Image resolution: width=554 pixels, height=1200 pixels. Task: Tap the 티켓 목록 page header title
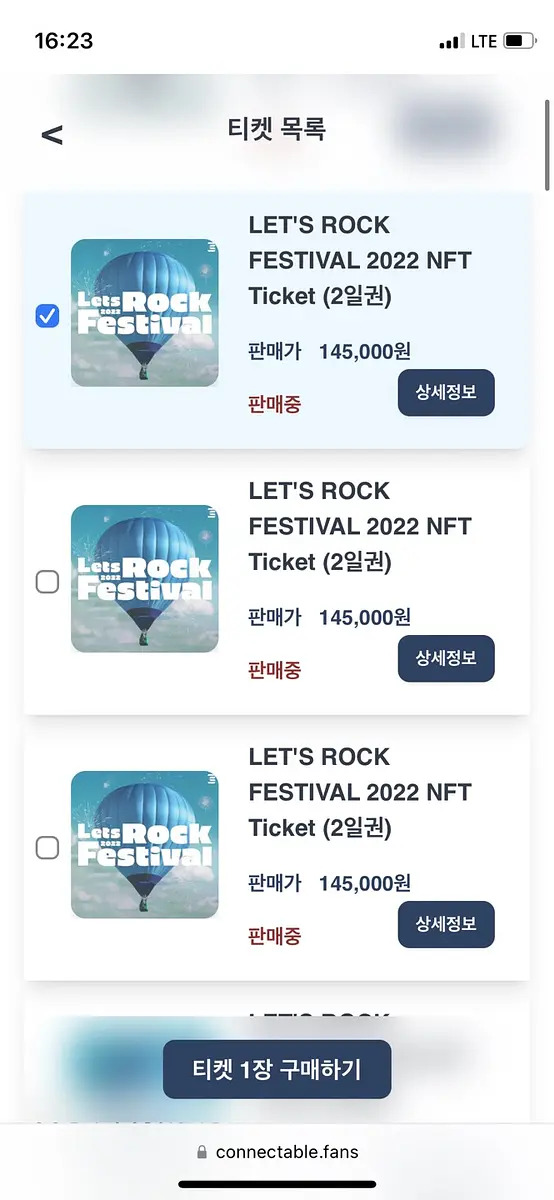click(x=277, y=129)
